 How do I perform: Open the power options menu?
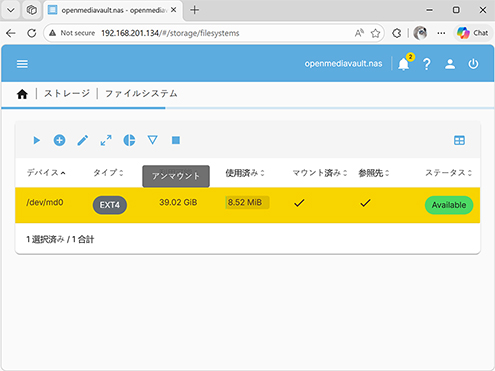pyautogui.click(x=473, y=64)
